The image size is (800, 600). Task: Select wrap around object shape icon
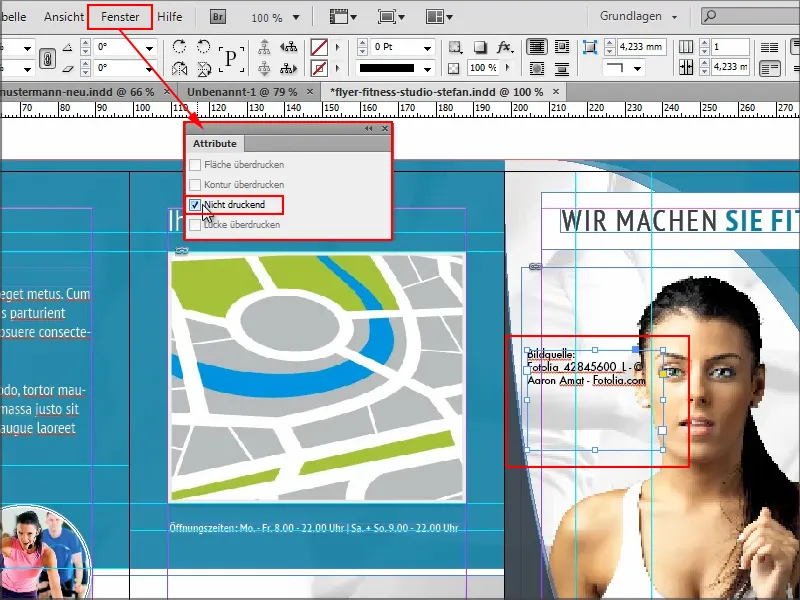(x=536, y=68)
